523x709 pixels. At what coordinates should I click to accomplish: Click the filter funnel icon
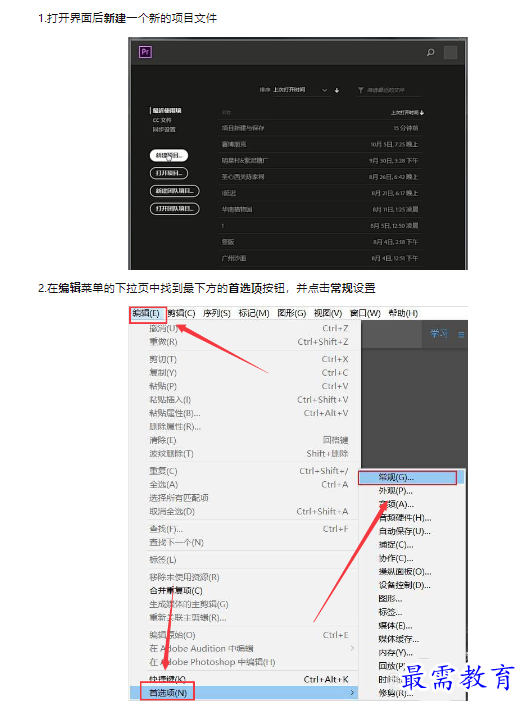(360, 90)
